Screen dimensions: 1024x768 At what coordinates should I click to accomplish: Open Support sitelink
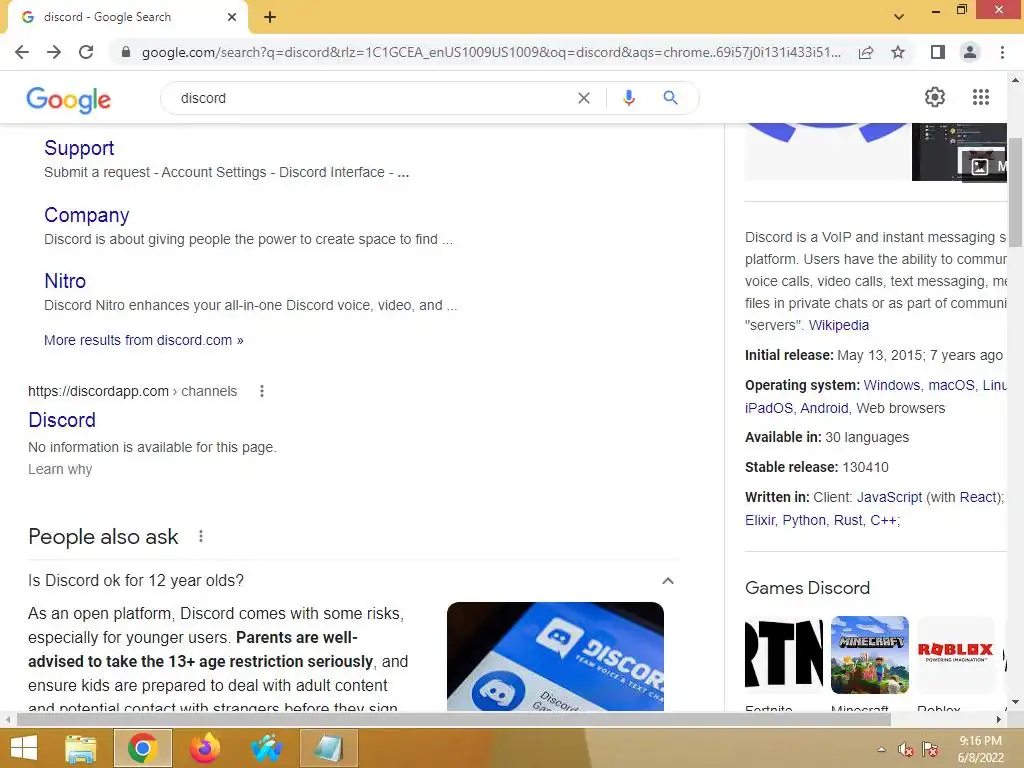point(79,148)
